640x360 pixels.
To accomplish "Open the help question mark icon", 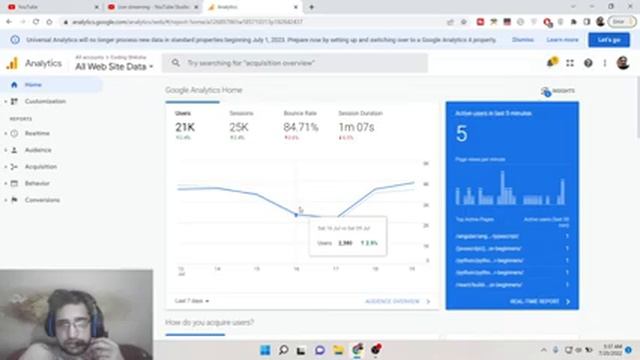I will coord(588,63).
